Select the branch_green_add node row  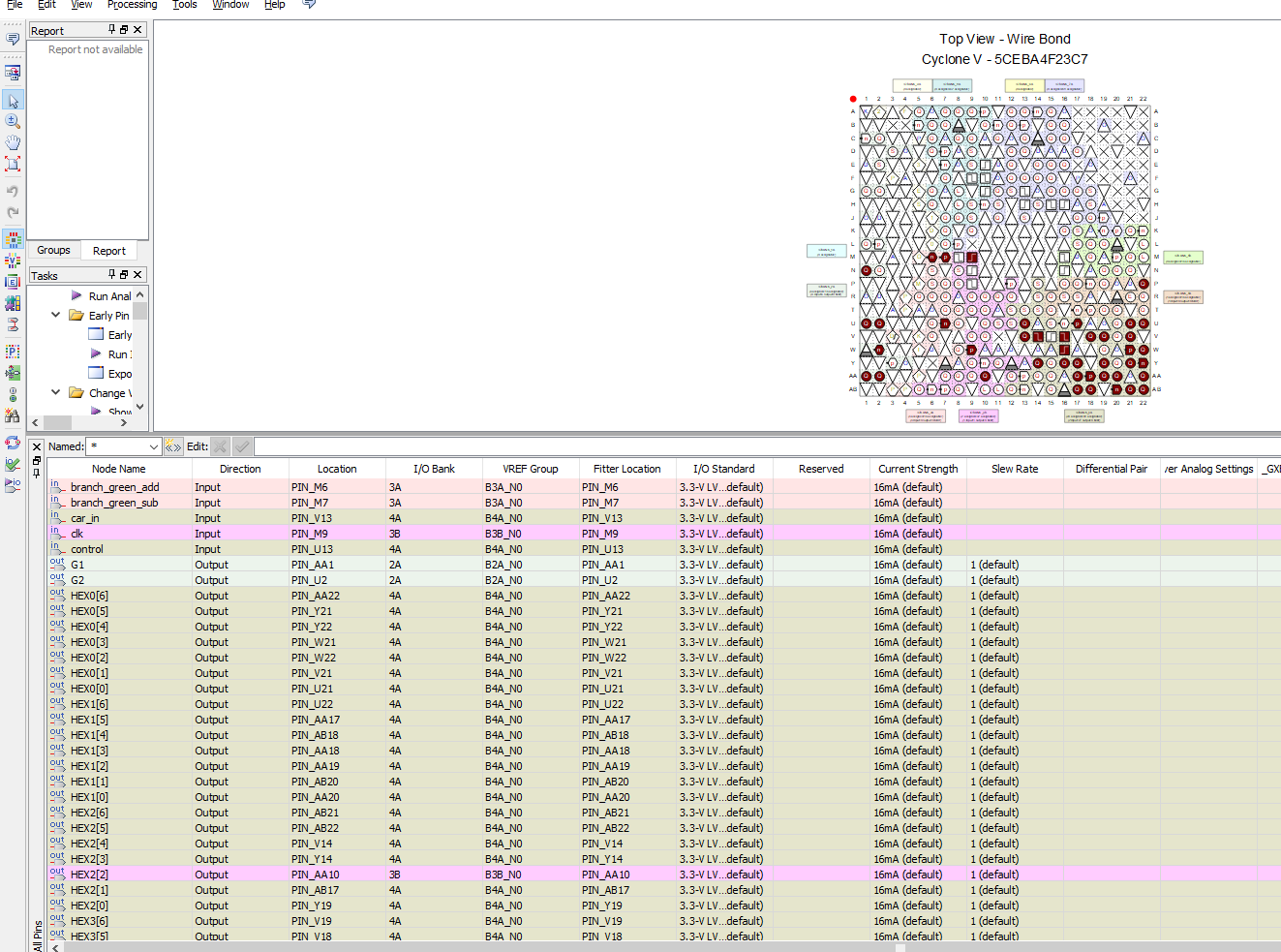click(x=663, y=487)
